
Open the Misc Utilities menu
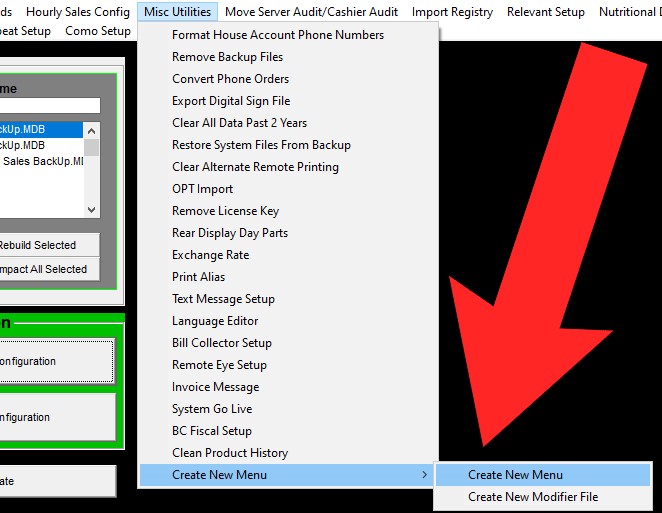[177, 12]
